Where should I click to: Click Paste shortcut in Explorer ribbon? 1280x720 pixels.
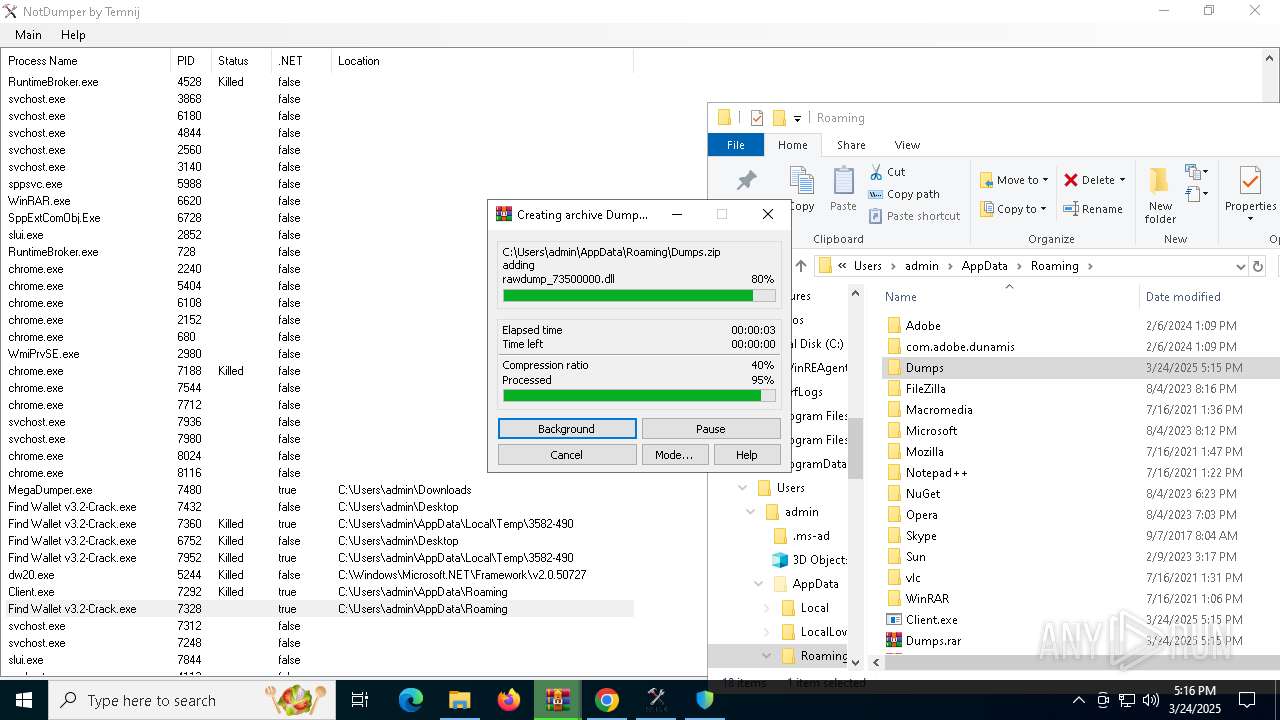click(x=913, y=216)
